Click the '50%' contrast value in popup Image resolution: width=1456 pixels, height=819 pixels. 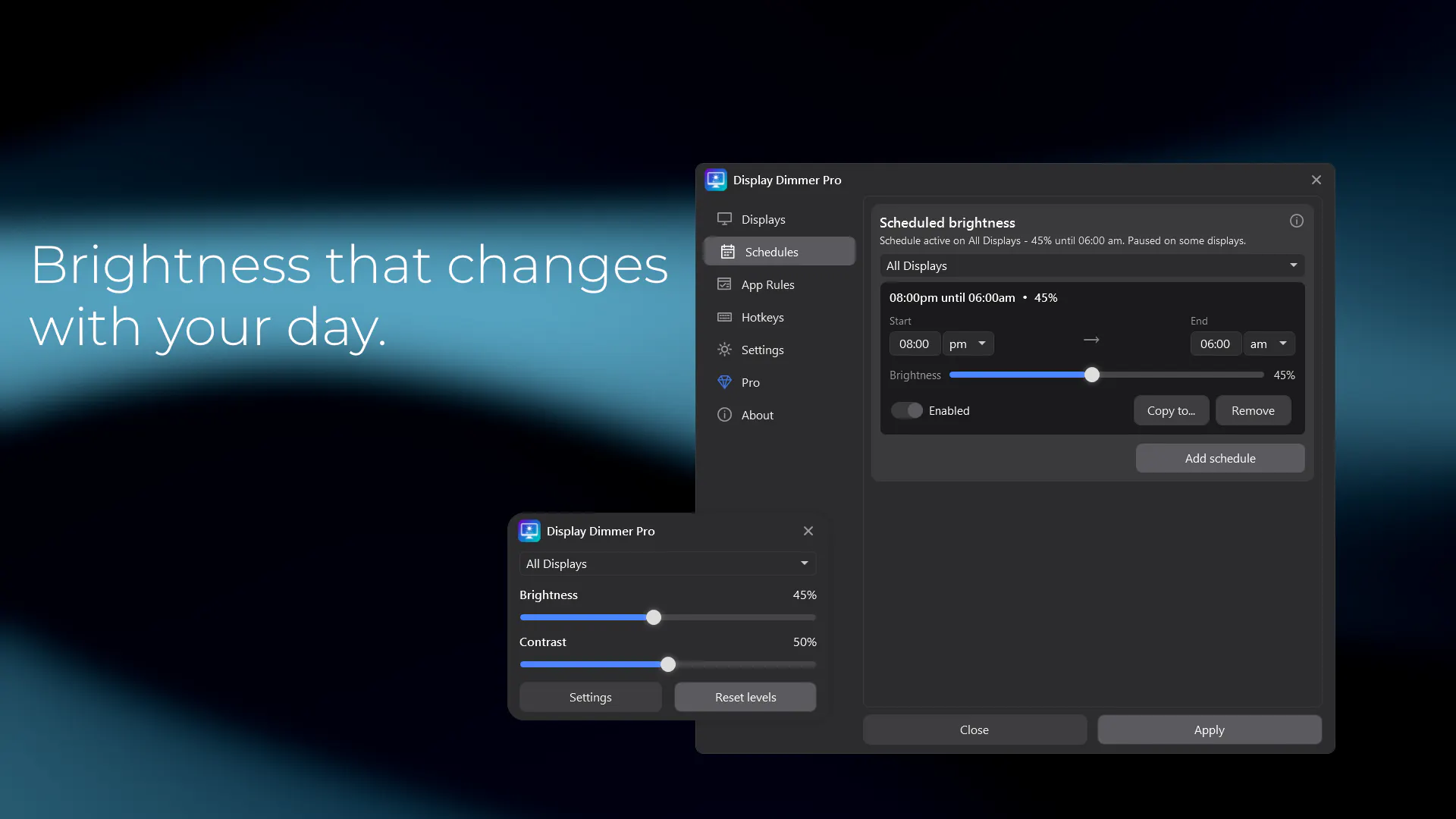[805, 642]
